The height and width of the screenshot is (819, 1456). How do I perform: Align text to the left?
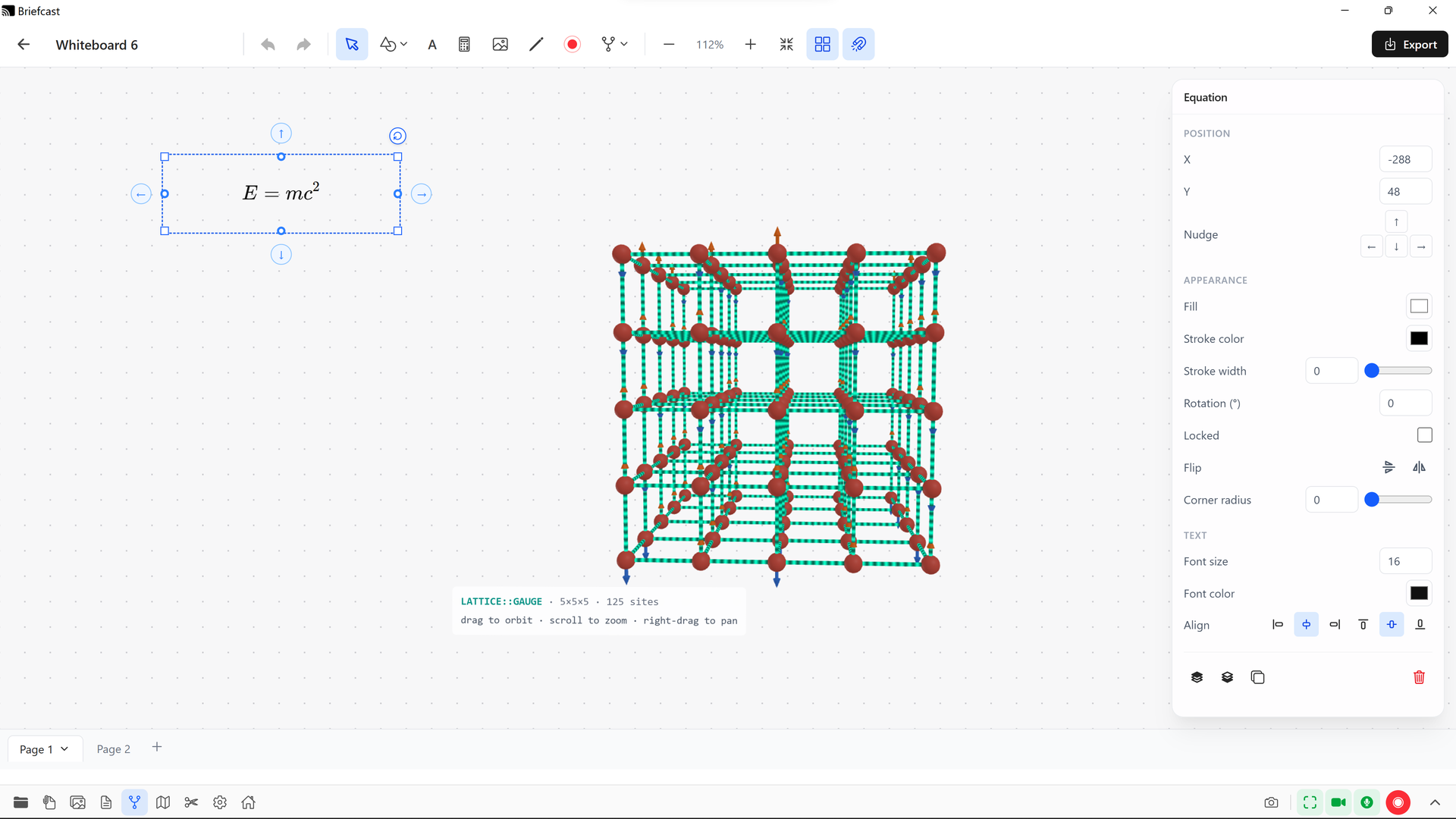(x=1278, y=625)
